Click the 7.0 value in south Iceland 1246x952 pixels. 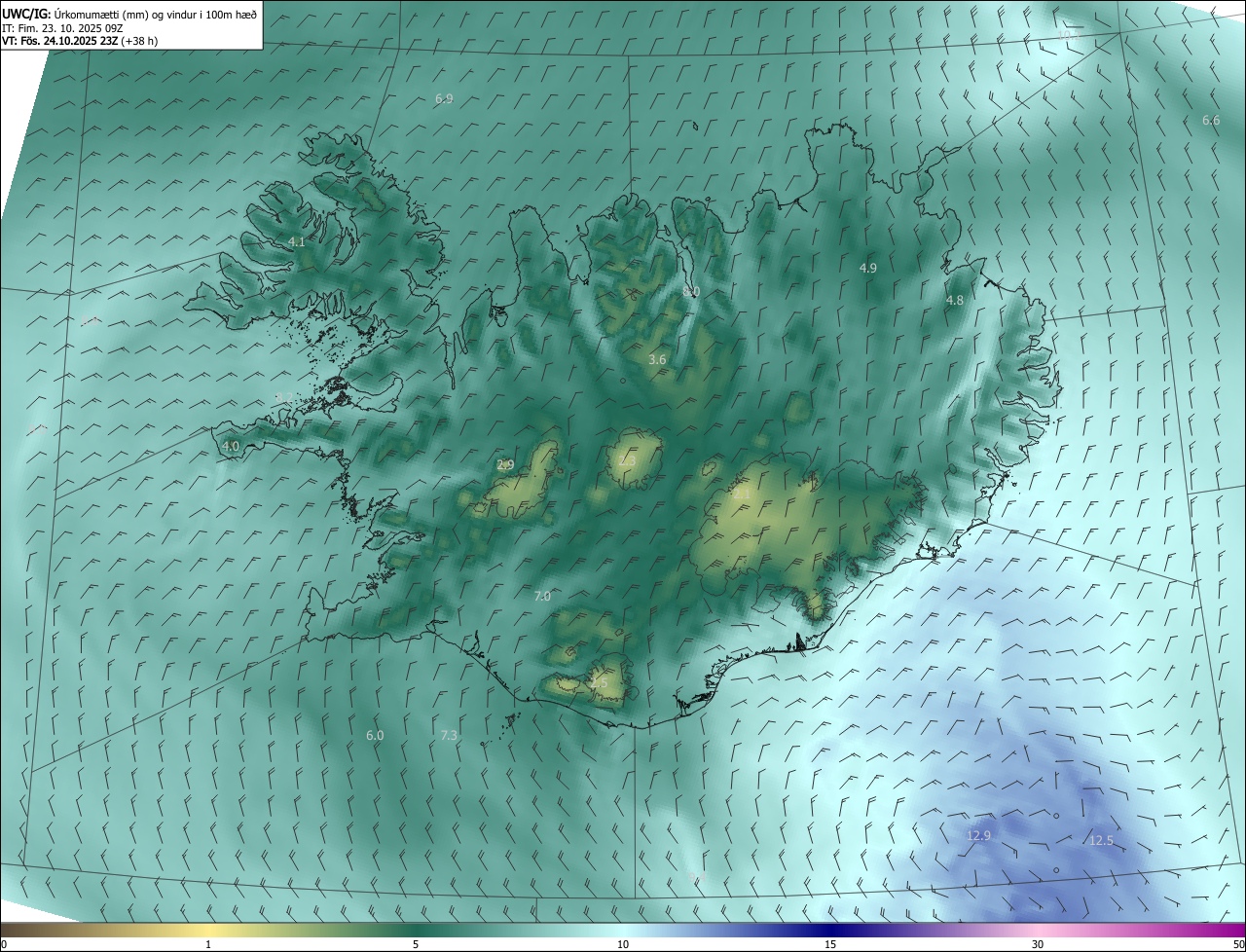coord(542,596)
